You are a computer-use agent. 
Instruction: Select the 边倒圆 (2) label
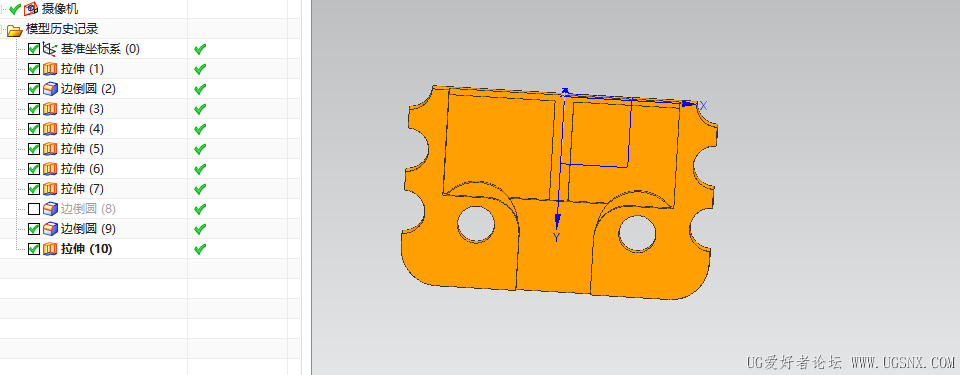pyautogui.click(x=88, y=89)
